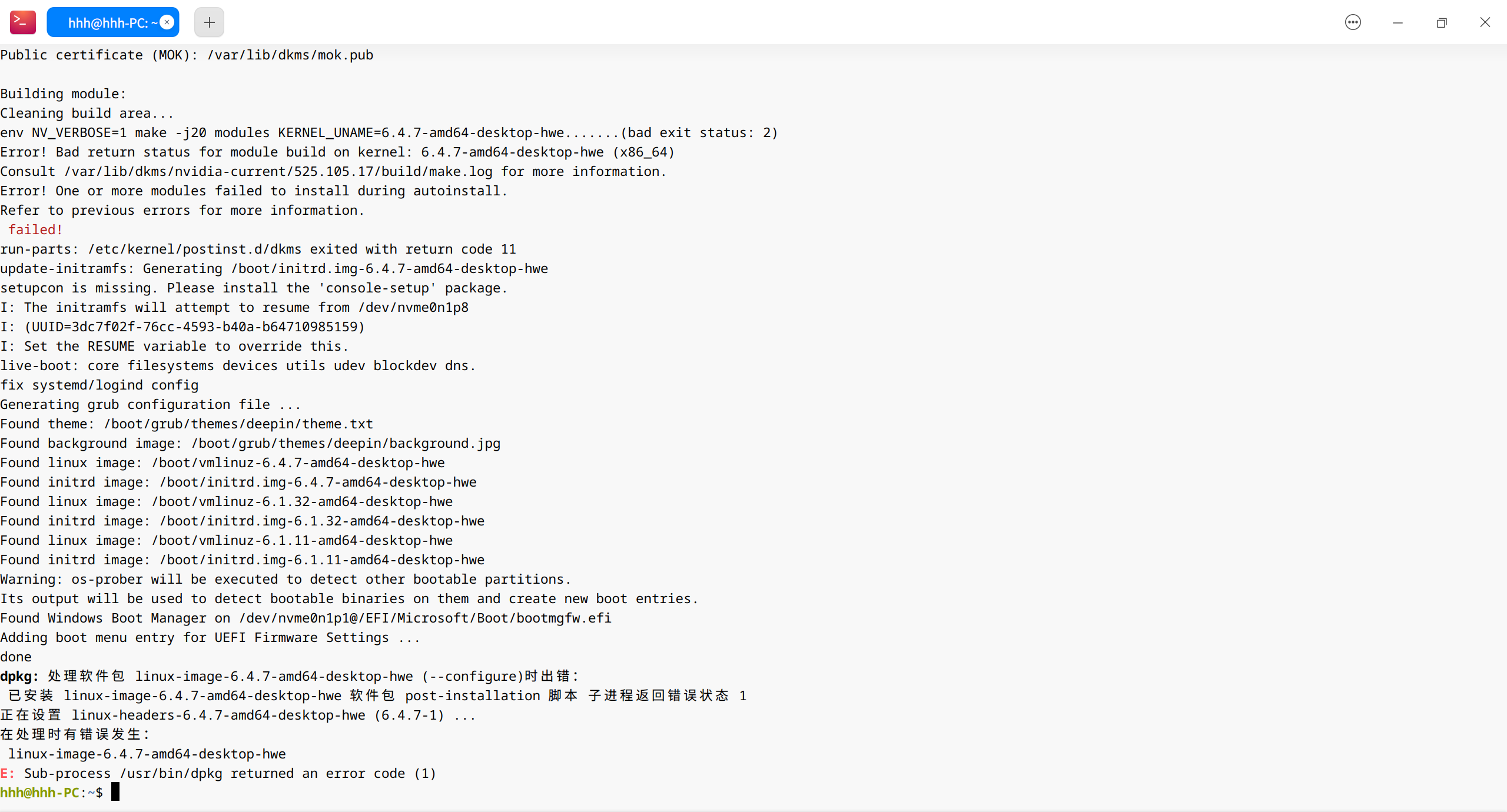Click the Generating grub configuration file line
Screen dimensions: 1507x812
[150, 404]
